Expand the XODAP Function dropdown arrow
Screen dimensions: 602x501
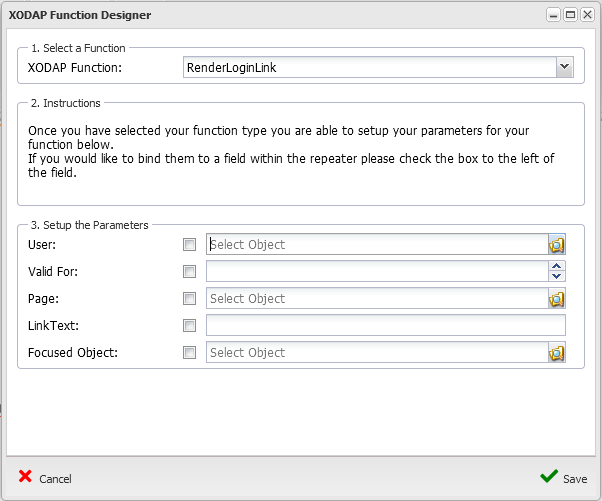point(564,67)
